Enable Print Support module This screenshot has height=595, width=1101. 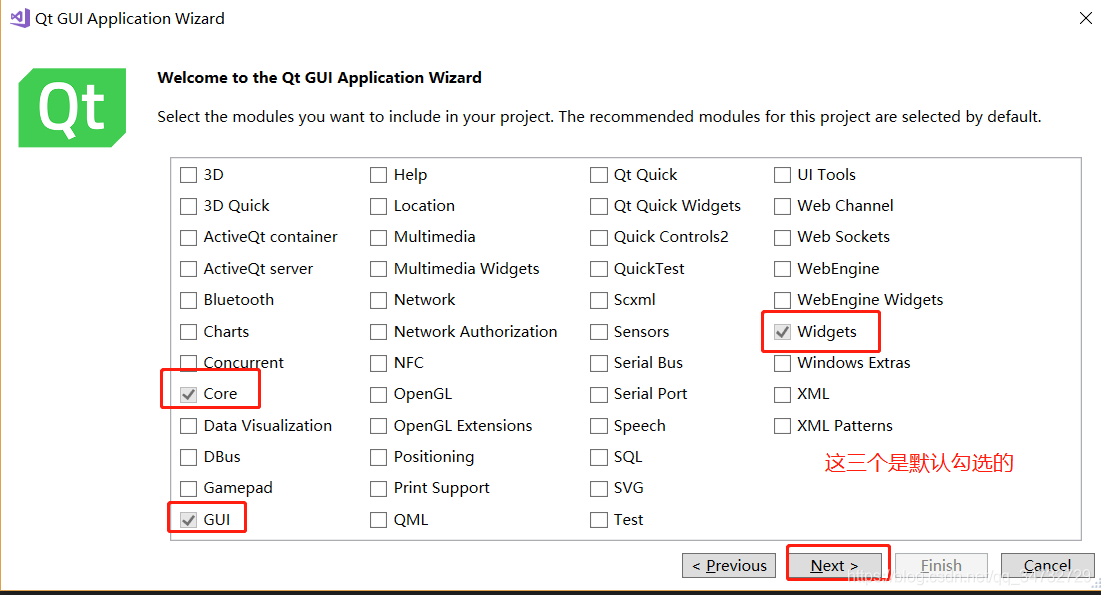[x=378, y=488]
